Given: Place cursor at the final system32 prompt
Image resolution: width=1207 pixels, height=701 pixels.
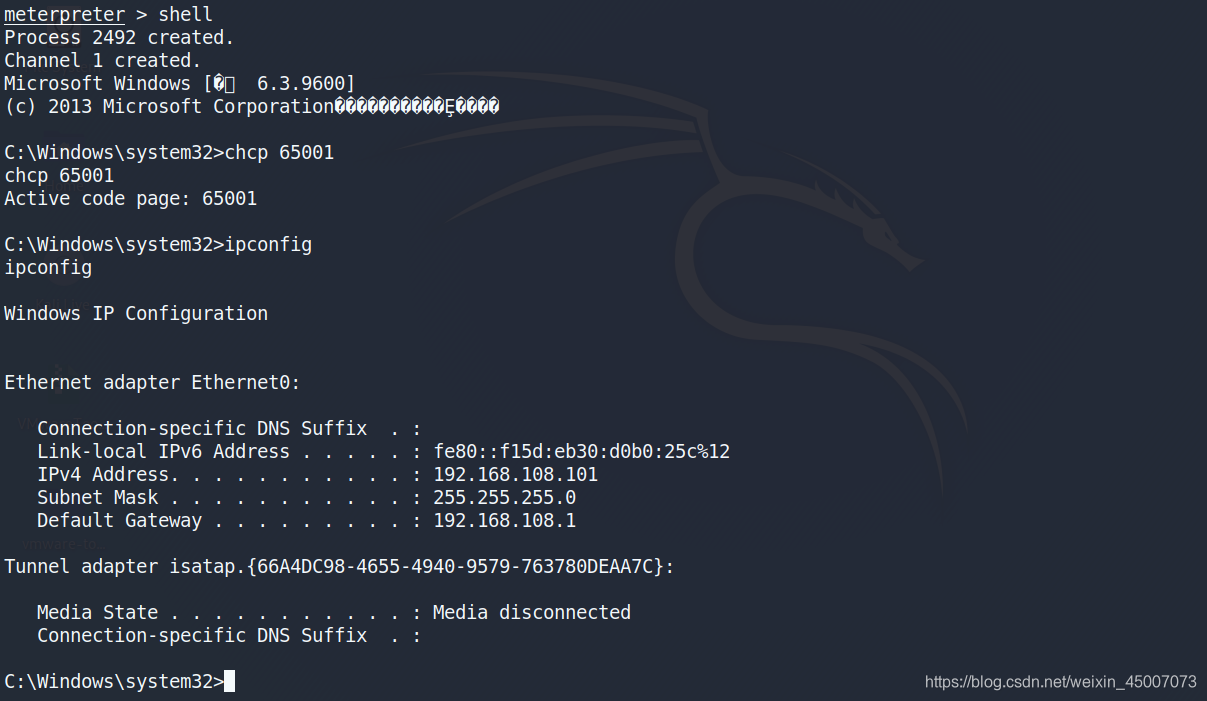Looking at the screenshot, I should click(229, 681).
